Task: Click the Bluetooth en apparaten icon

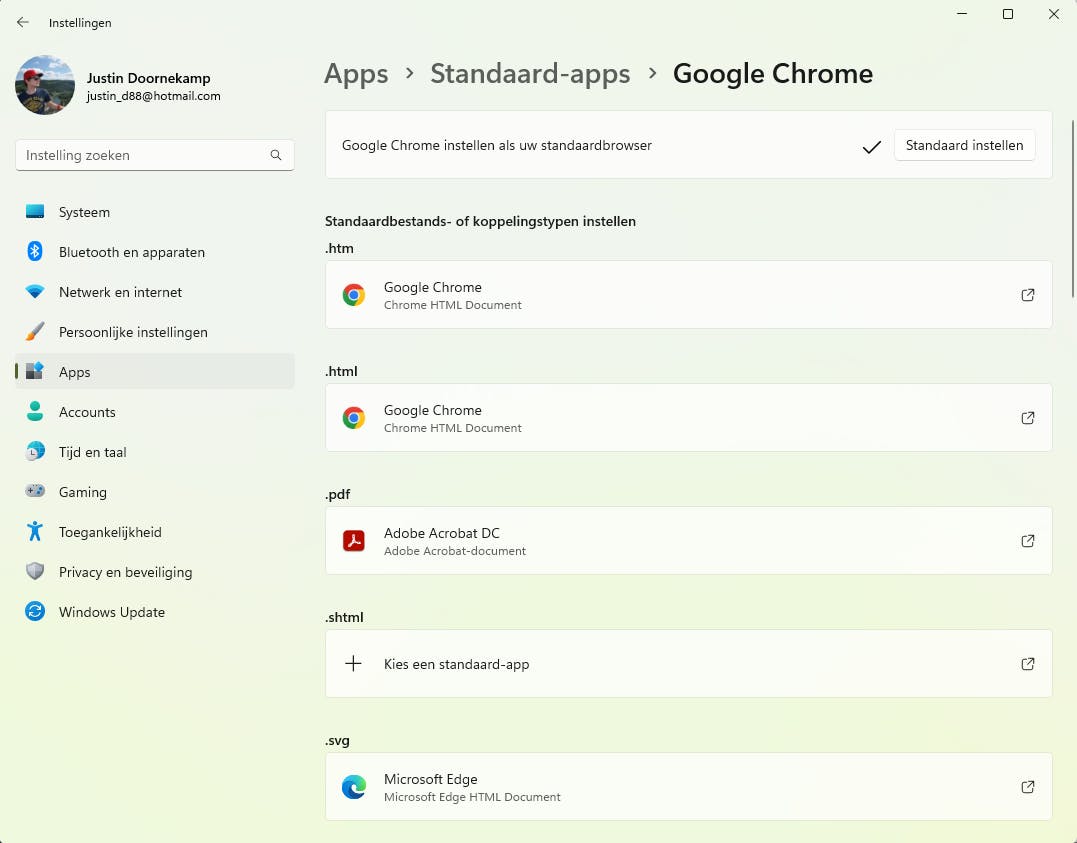Action: pyautogui.click(x=35, y=252)
